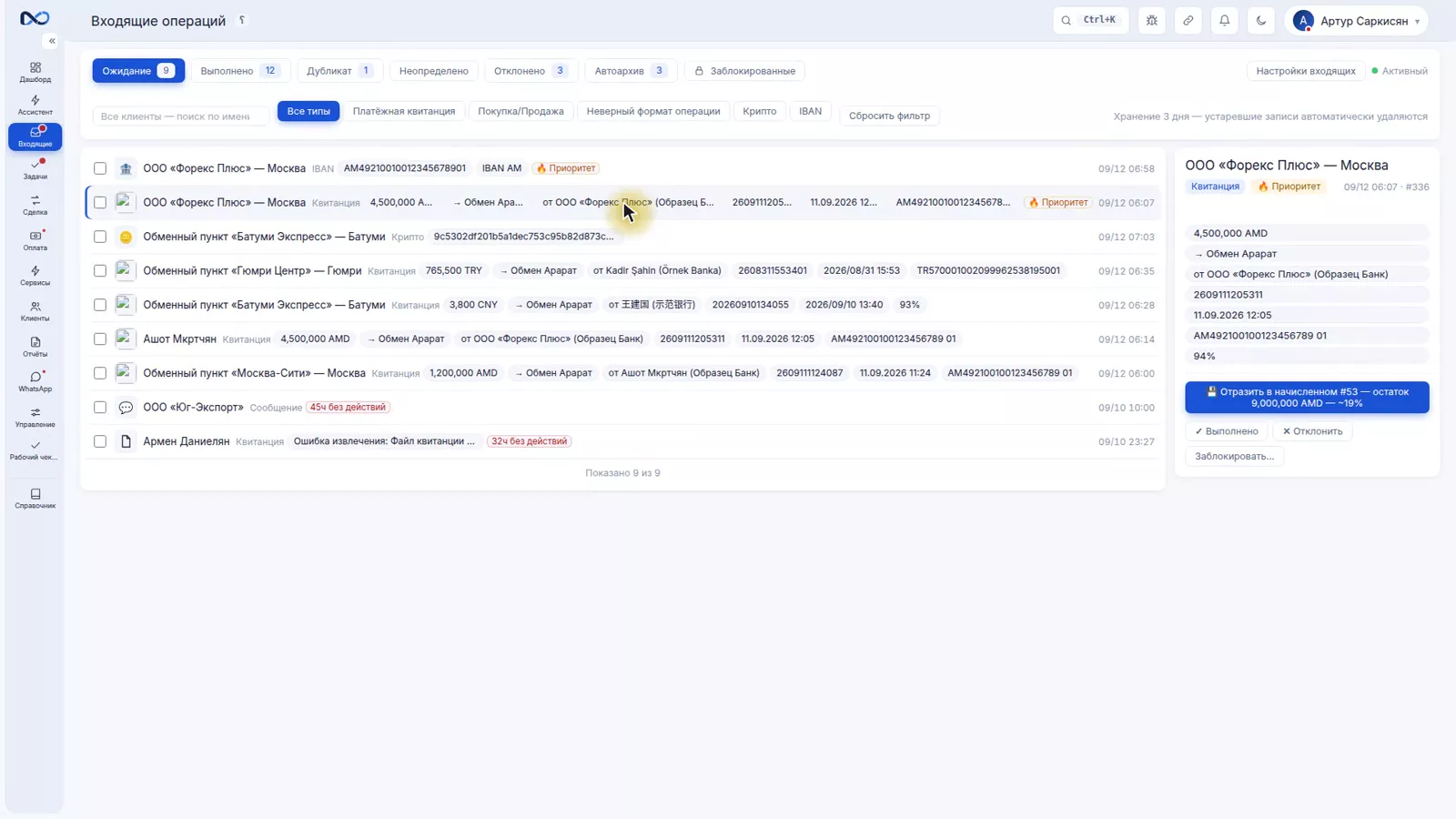1456x819 pixels.
Task: Check the ООО «Юг-Экспорт» row checkbox
Action: coord(100,408)
